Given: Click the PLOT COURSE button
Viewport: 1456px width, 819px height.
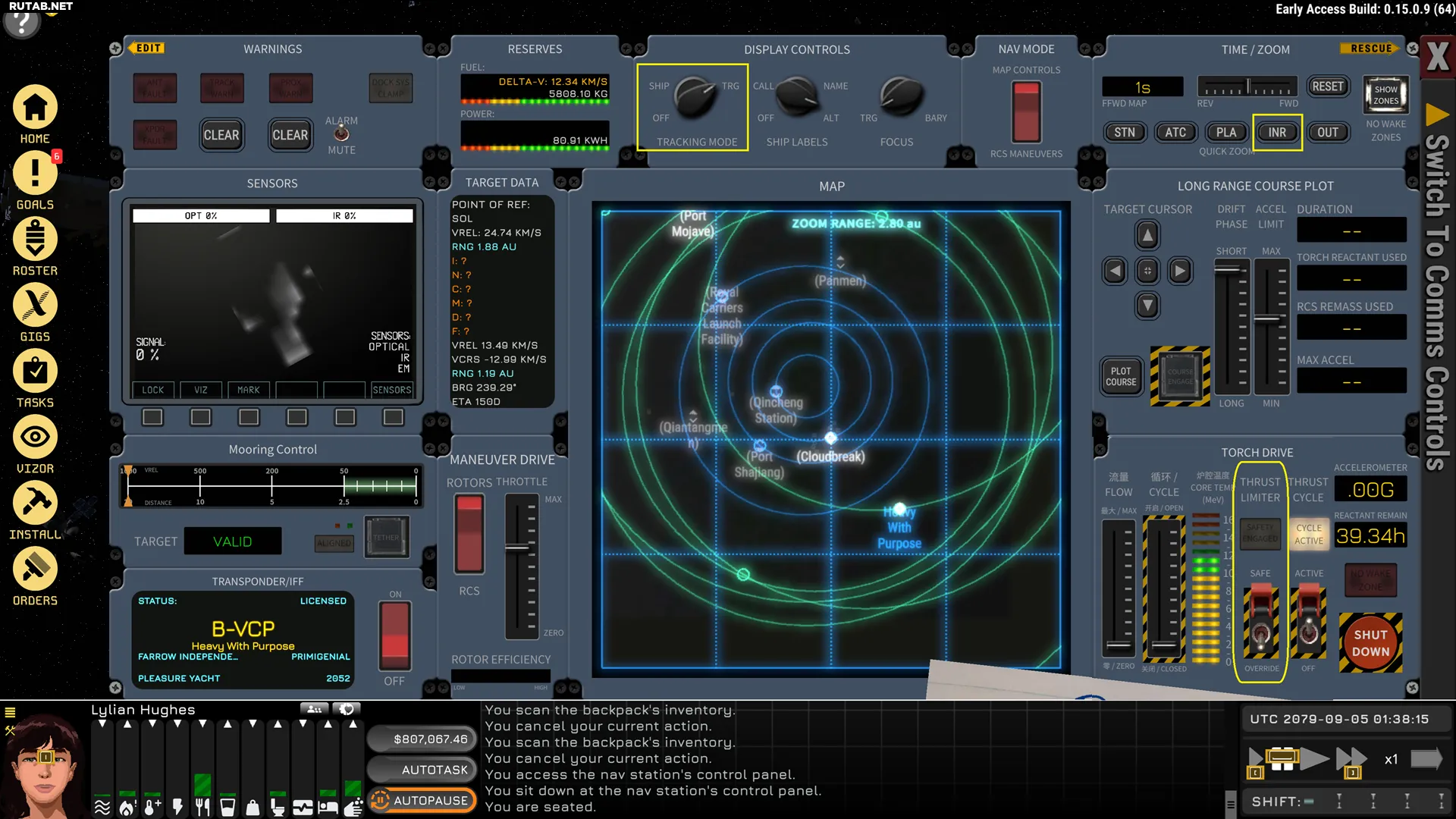Looking at the screenshot, I should tap(1121, 376).
